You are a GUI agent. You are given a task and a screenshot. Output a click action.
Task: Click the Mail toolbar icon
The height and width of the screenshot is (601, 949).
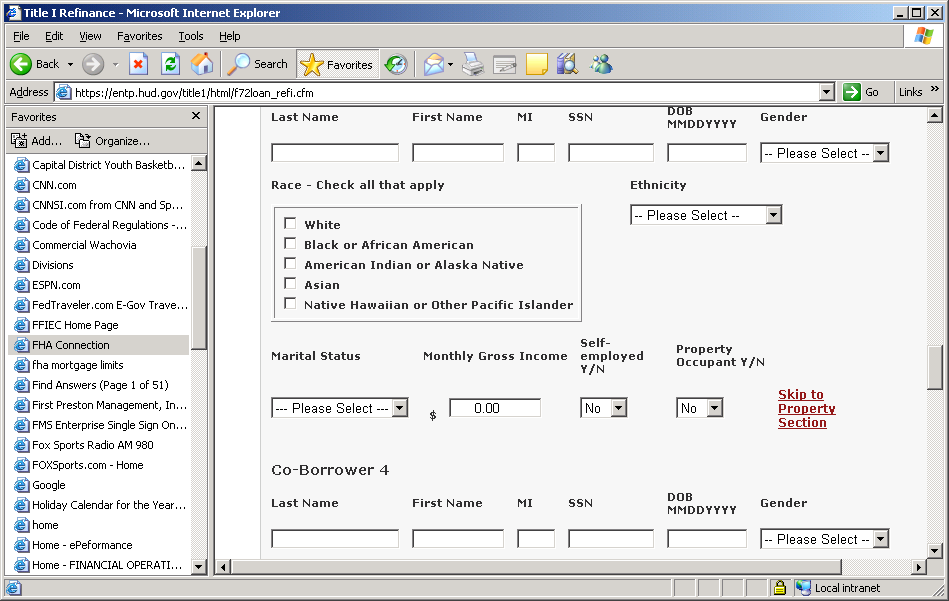pyautogui.click(x=434, y=64)
